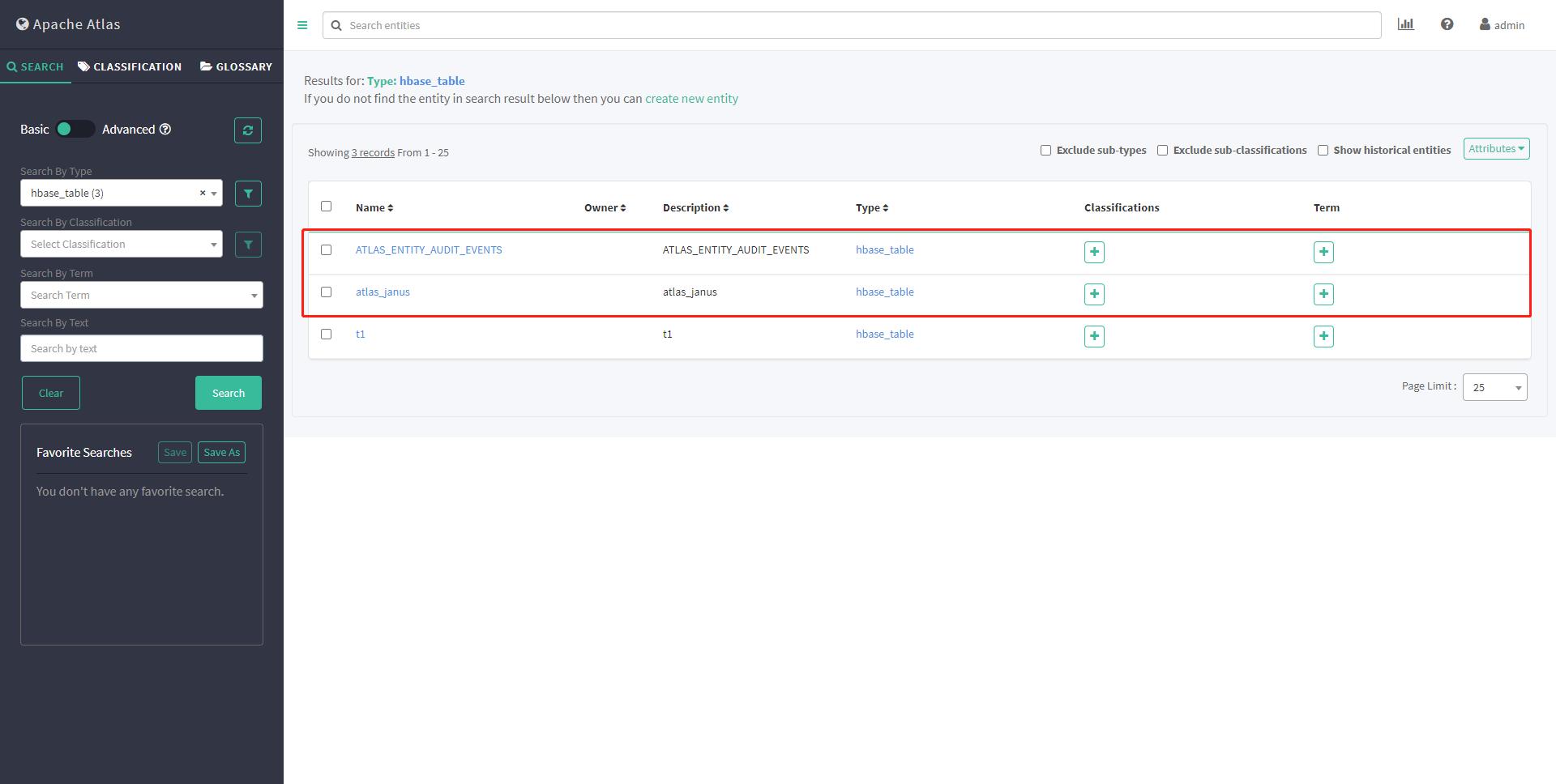Viewport: 1556px width, 784px height.
Task: Sort results by Type column
Action: point(872,208)
